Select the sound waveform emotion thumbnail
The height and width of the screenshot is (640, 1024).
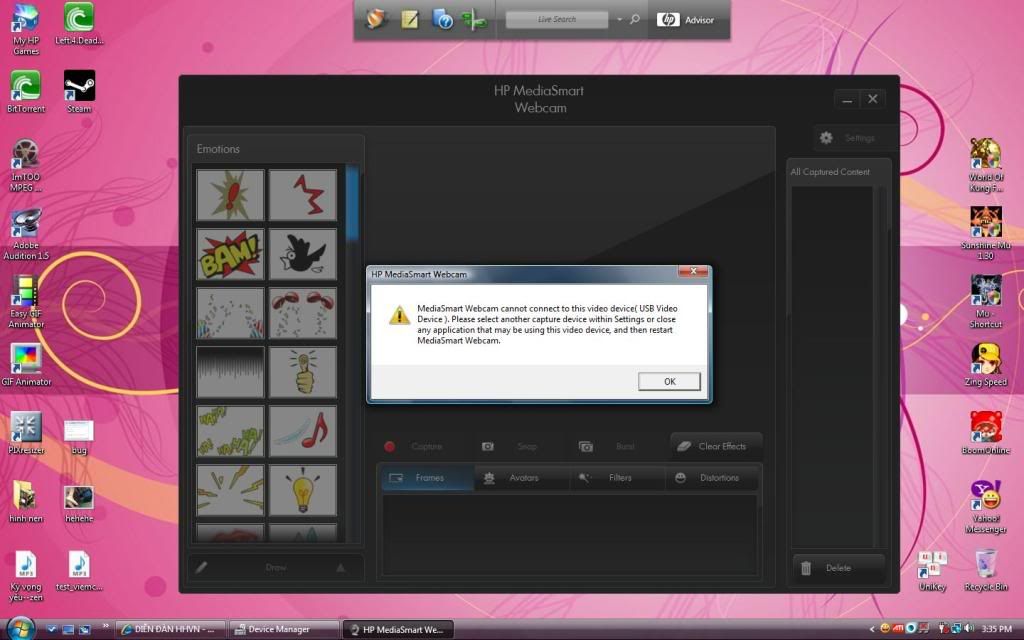coord(231,372)
